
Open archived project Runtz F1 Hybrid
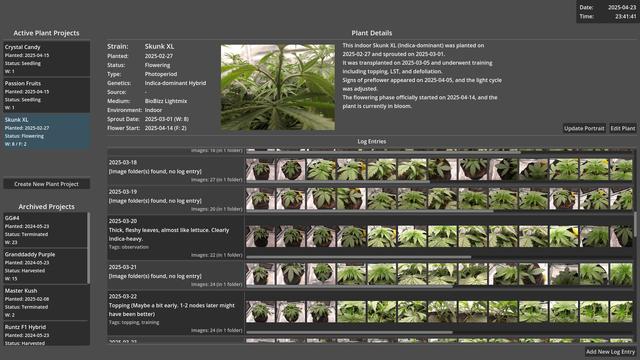(45, 333)
